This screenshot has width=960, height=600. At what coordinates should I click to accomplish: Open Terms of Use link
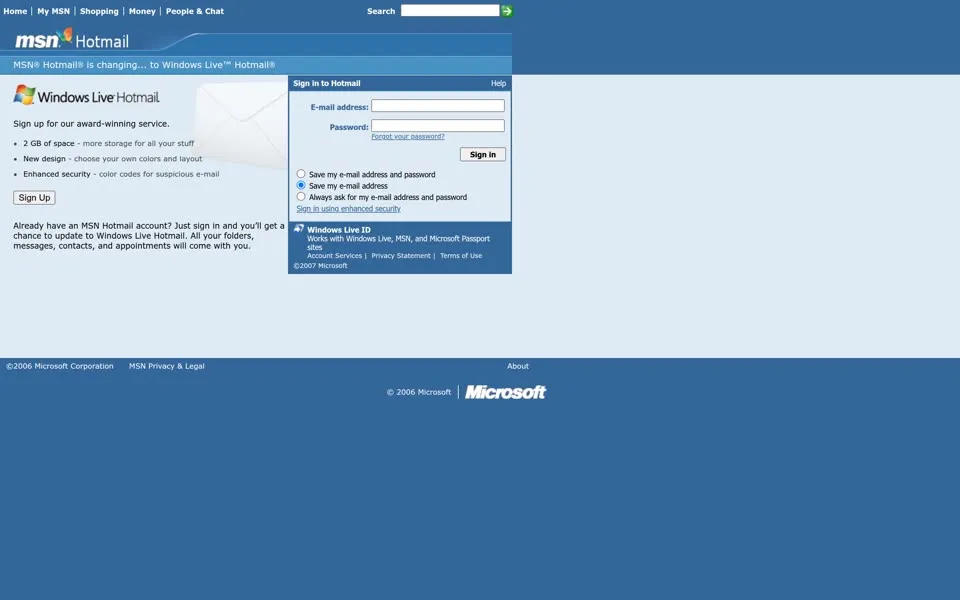tap(461, 256)
